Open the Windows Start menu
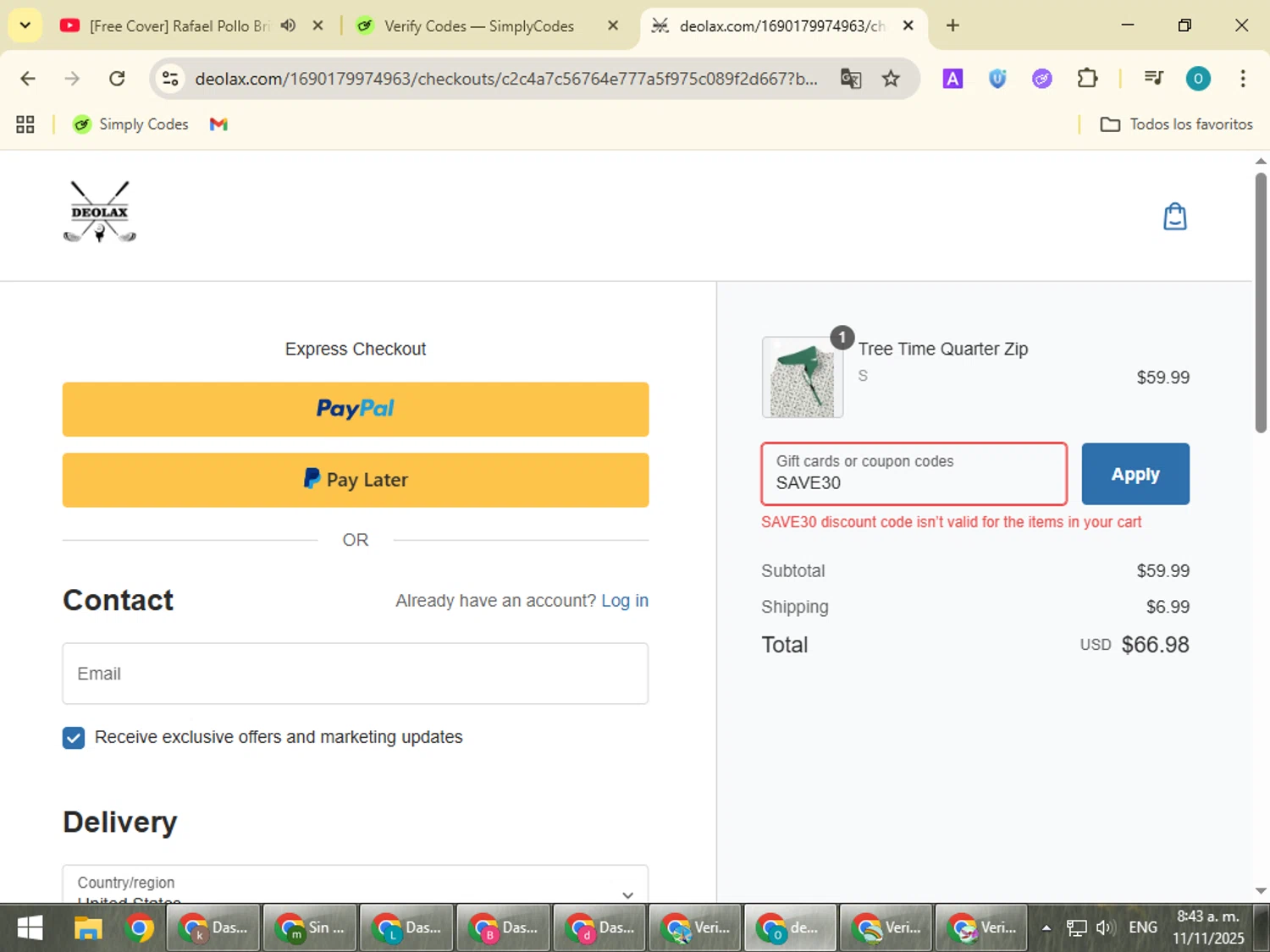The width and height of the screenshot is (1270, 952). click(x=30, y=928)
